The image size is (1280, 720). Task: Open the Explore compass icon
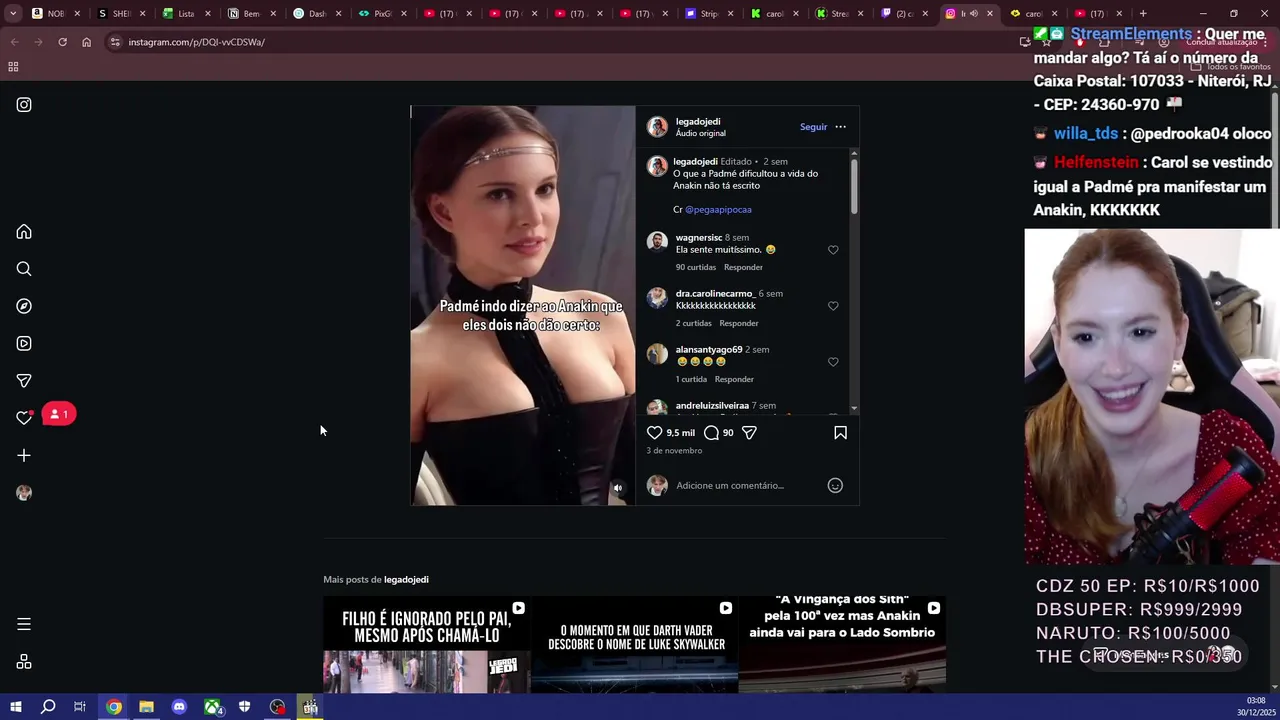24,306
